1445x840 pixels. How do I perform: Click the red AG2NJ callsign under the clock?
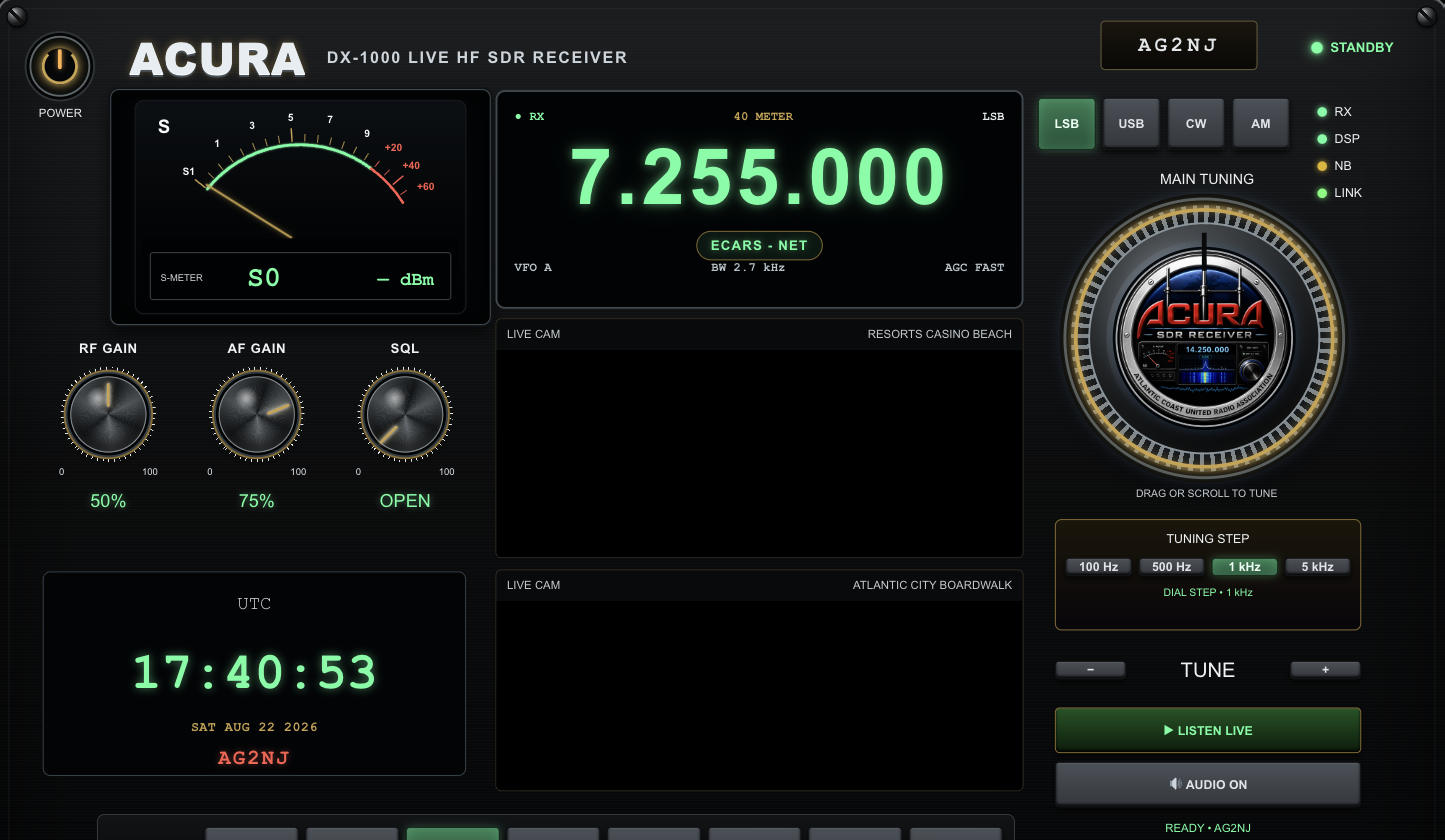[x=254, y=757]
